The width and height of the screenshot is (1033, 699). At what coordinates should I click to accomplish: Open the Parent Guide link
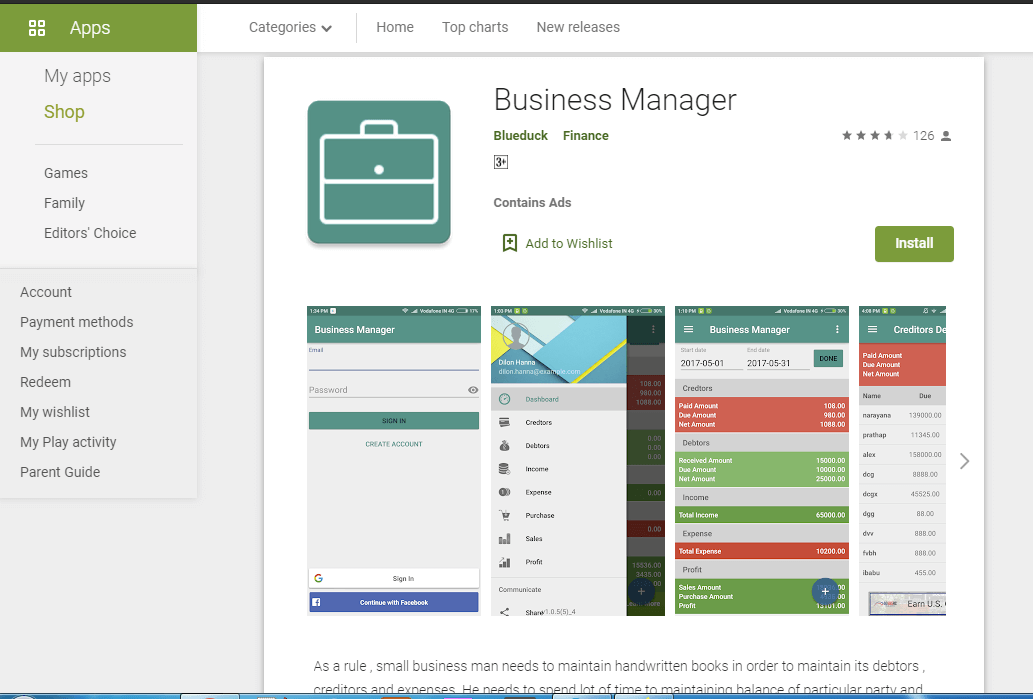pos(60,472)
